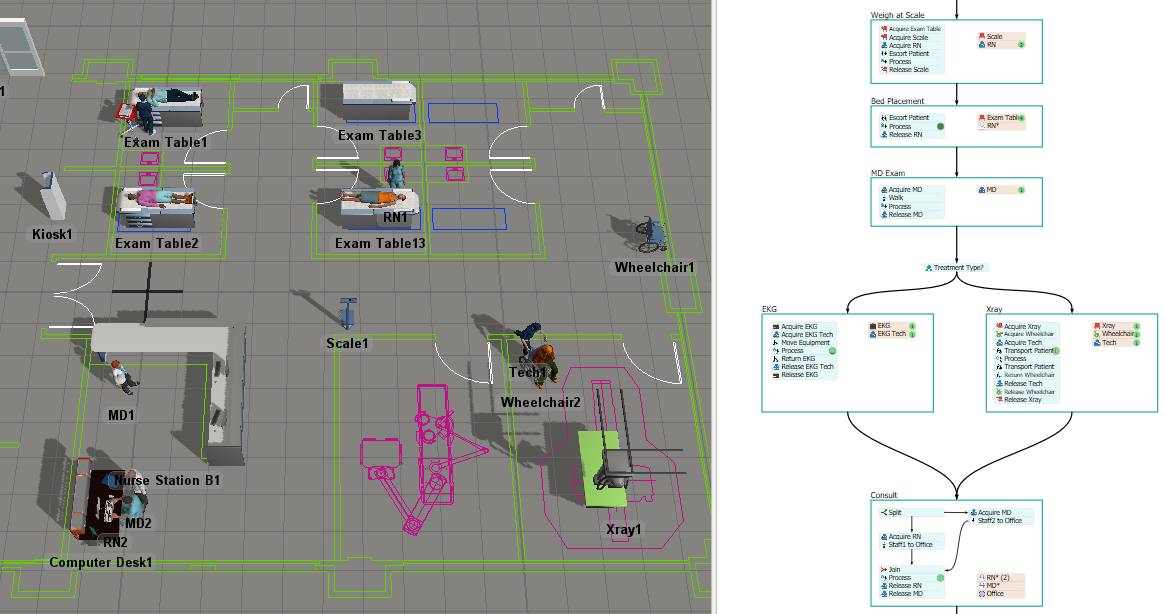
Task: Select the Treatment Type? decision activity
Action: pyautogui.click(x=957, y=268)
